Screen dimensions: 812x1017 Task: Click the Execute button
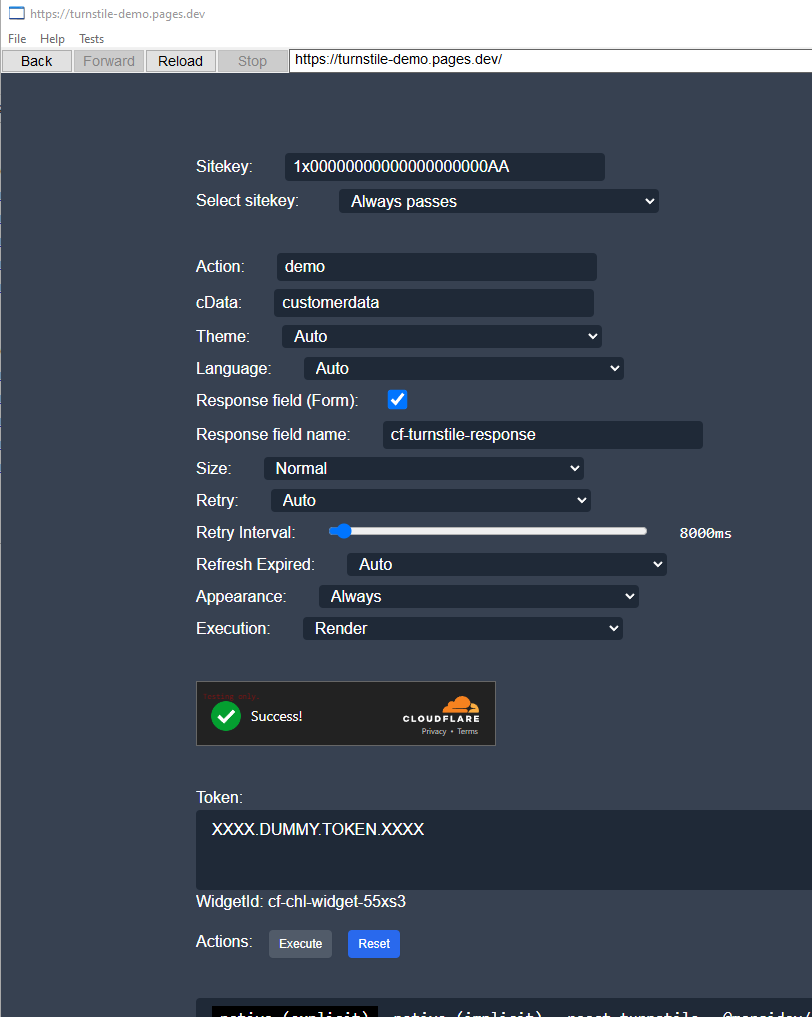click(300, 943)
